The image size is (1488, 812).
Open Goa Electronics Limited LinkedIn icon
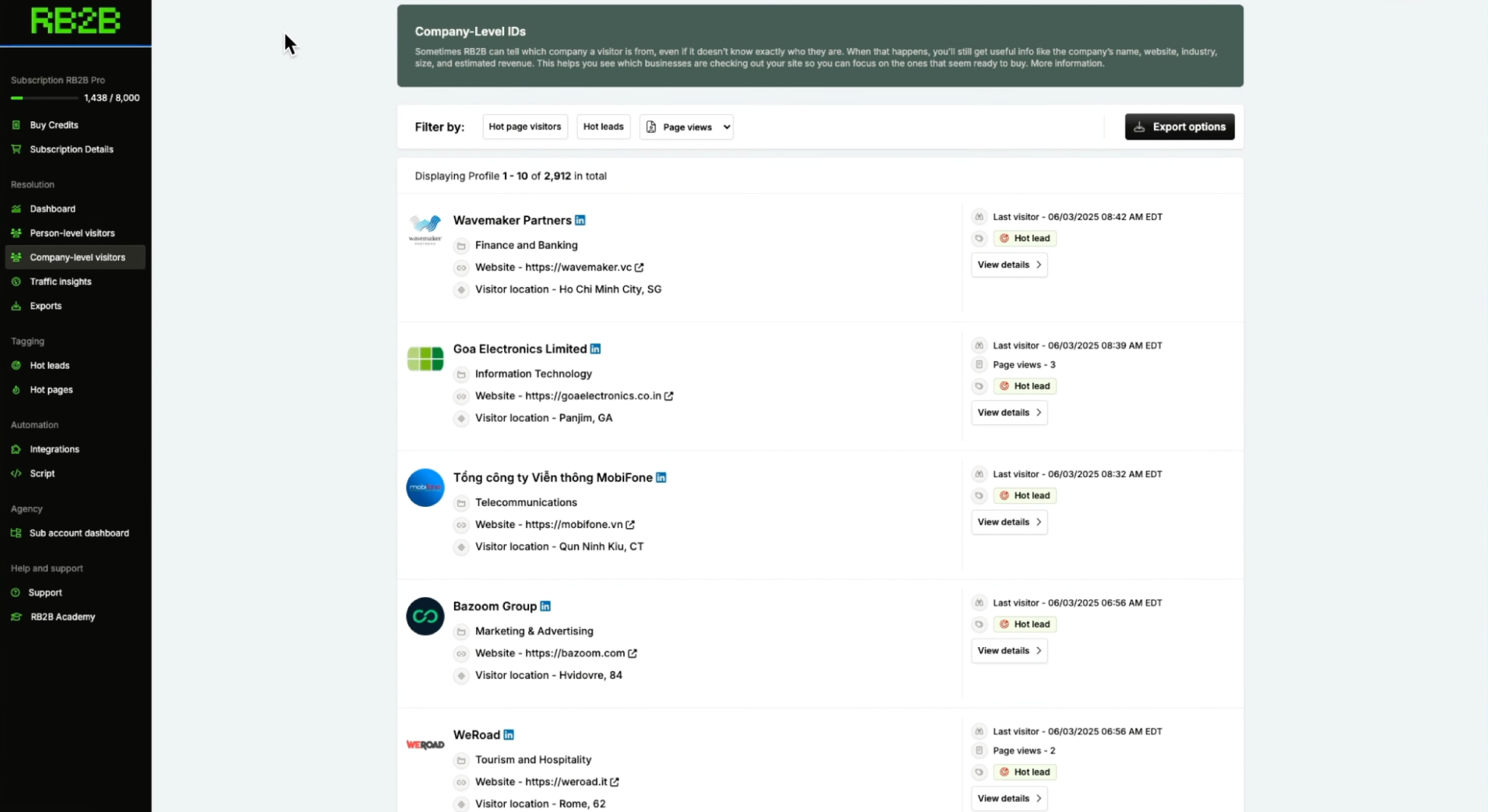tap(595, 349)
